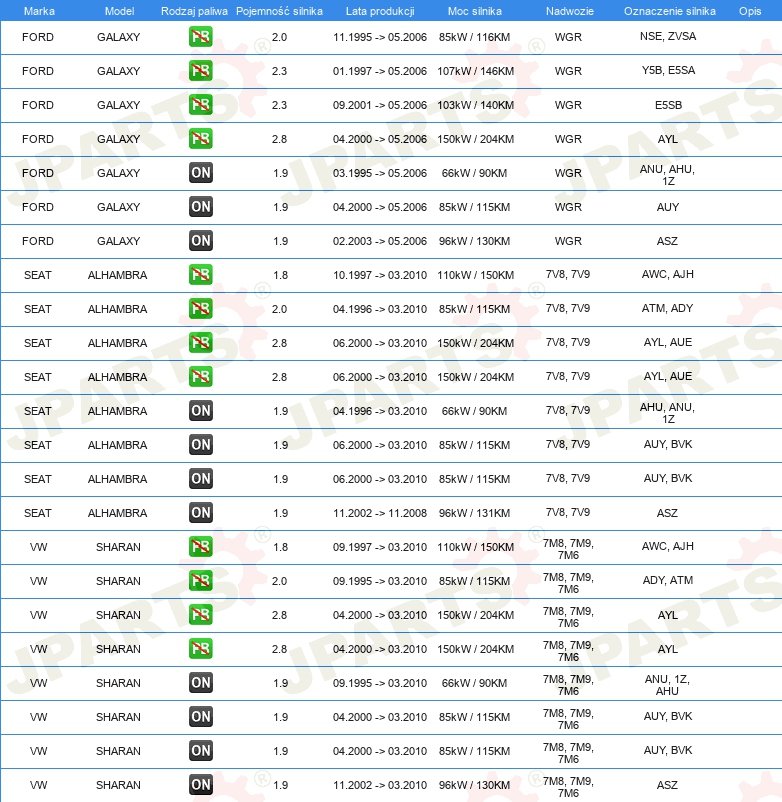The width and height of the screenshot is (782, 802).
Task: Click petrol icon in Seat Alhambra 2.0 row
Action: pyautogui.click(x=200, y=309)
